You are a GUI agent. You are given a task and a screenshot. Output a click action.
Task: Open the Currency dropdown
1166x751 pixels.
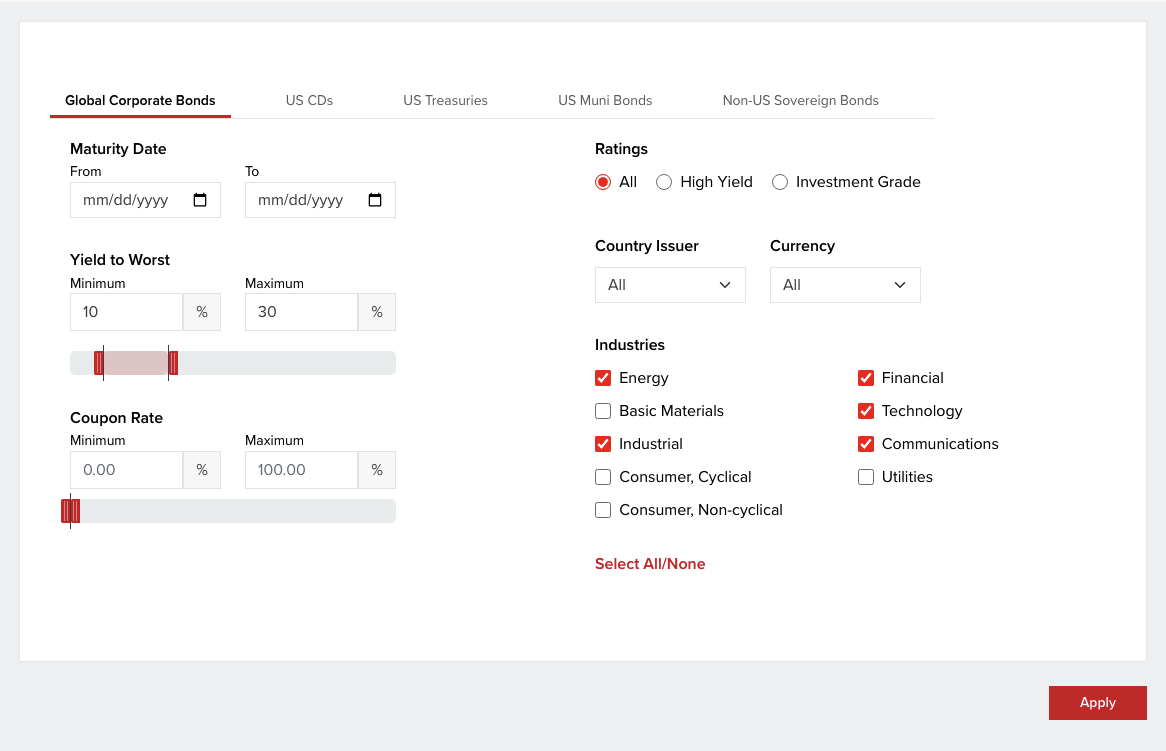pyautogui.click(x=845, y=285)
